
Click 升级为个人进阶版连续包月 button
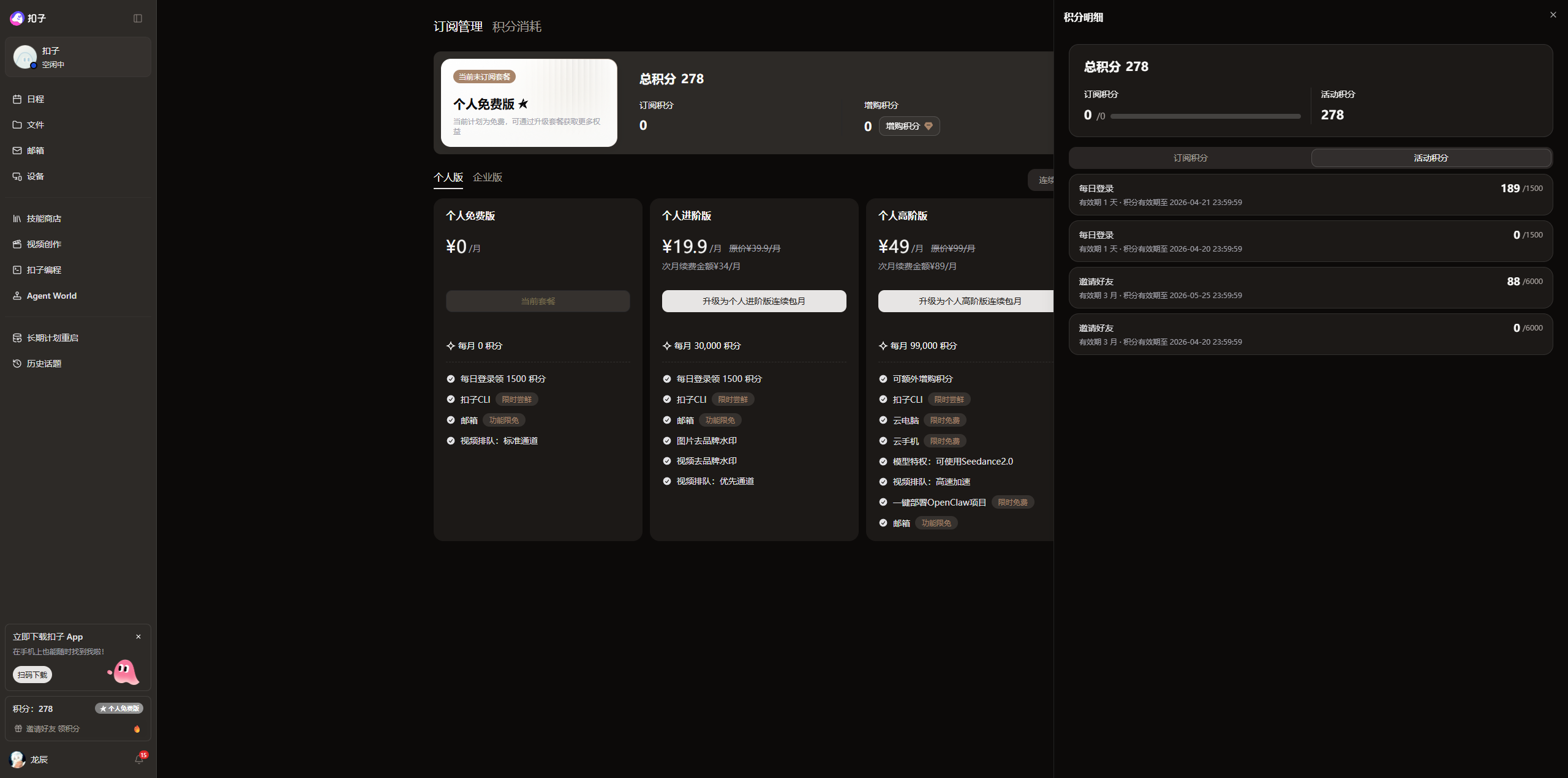753,301
